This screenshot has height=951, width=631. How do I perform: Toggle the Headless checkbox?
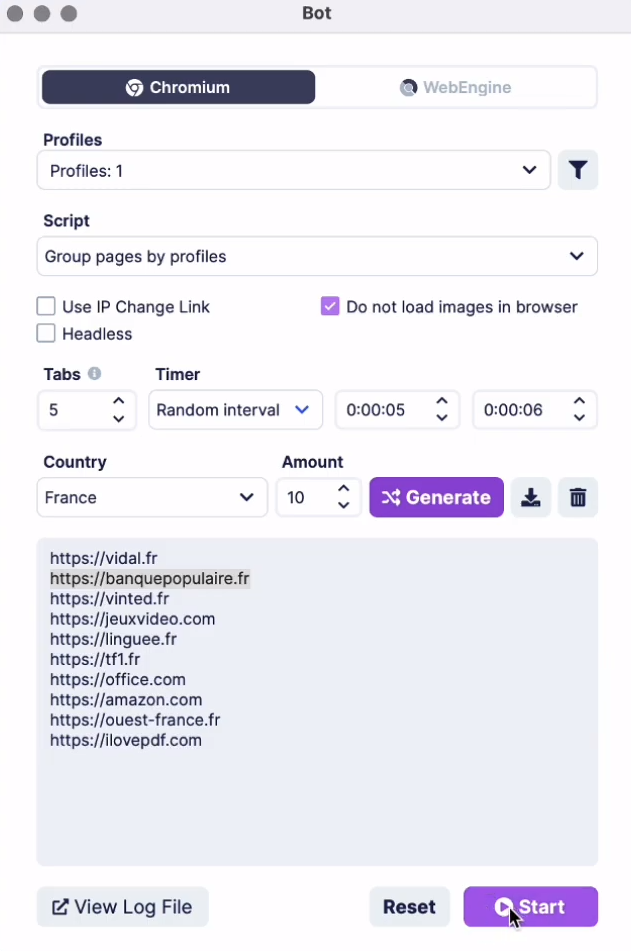(46, 333)
